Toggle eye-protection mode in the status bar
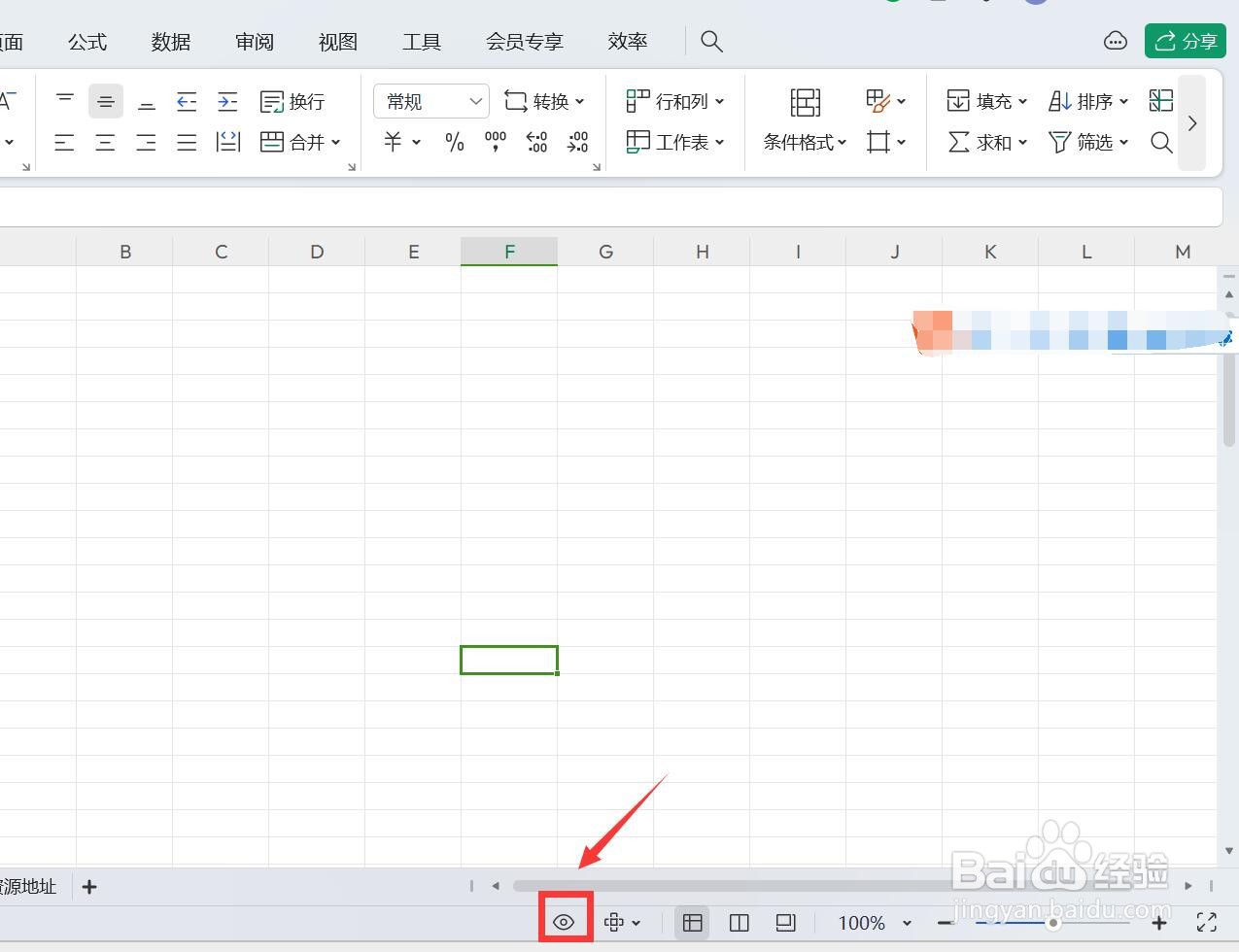This screenshot has width=1239, height=952. coord(565,922)
